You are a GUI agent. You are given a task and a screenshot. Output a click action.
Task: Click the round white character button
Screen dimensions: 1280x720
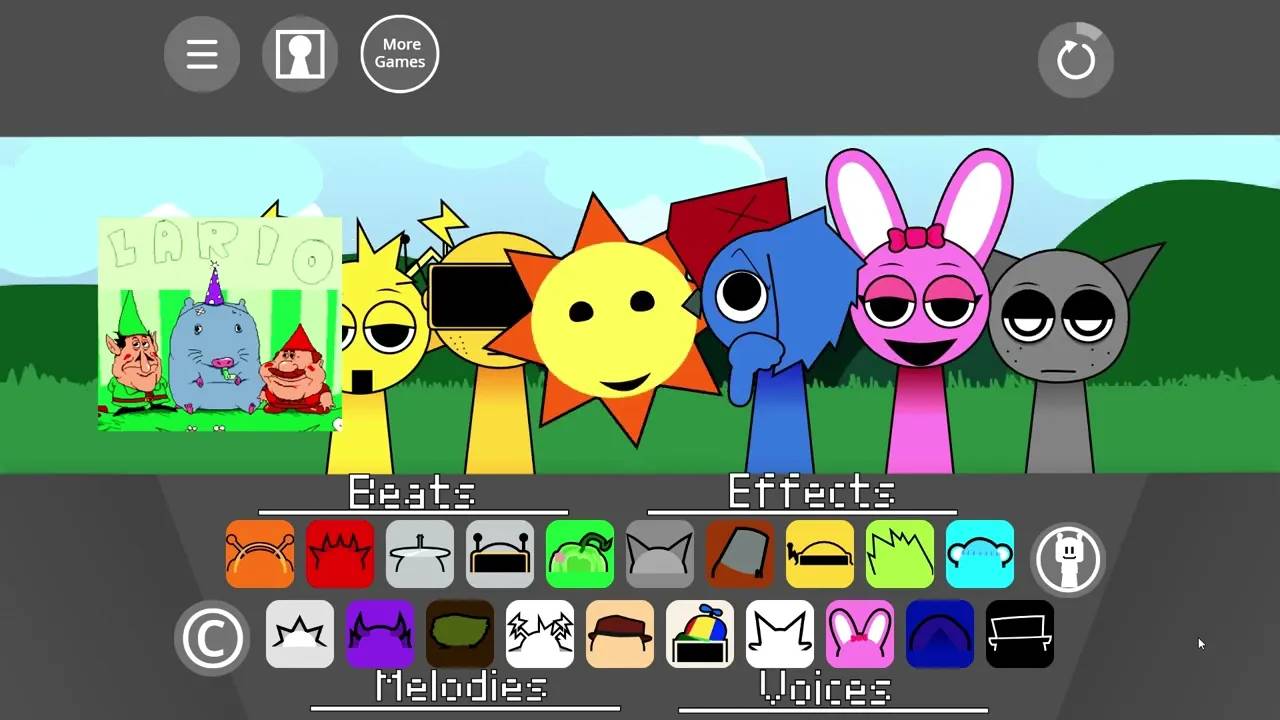(x=1068, y=558)
